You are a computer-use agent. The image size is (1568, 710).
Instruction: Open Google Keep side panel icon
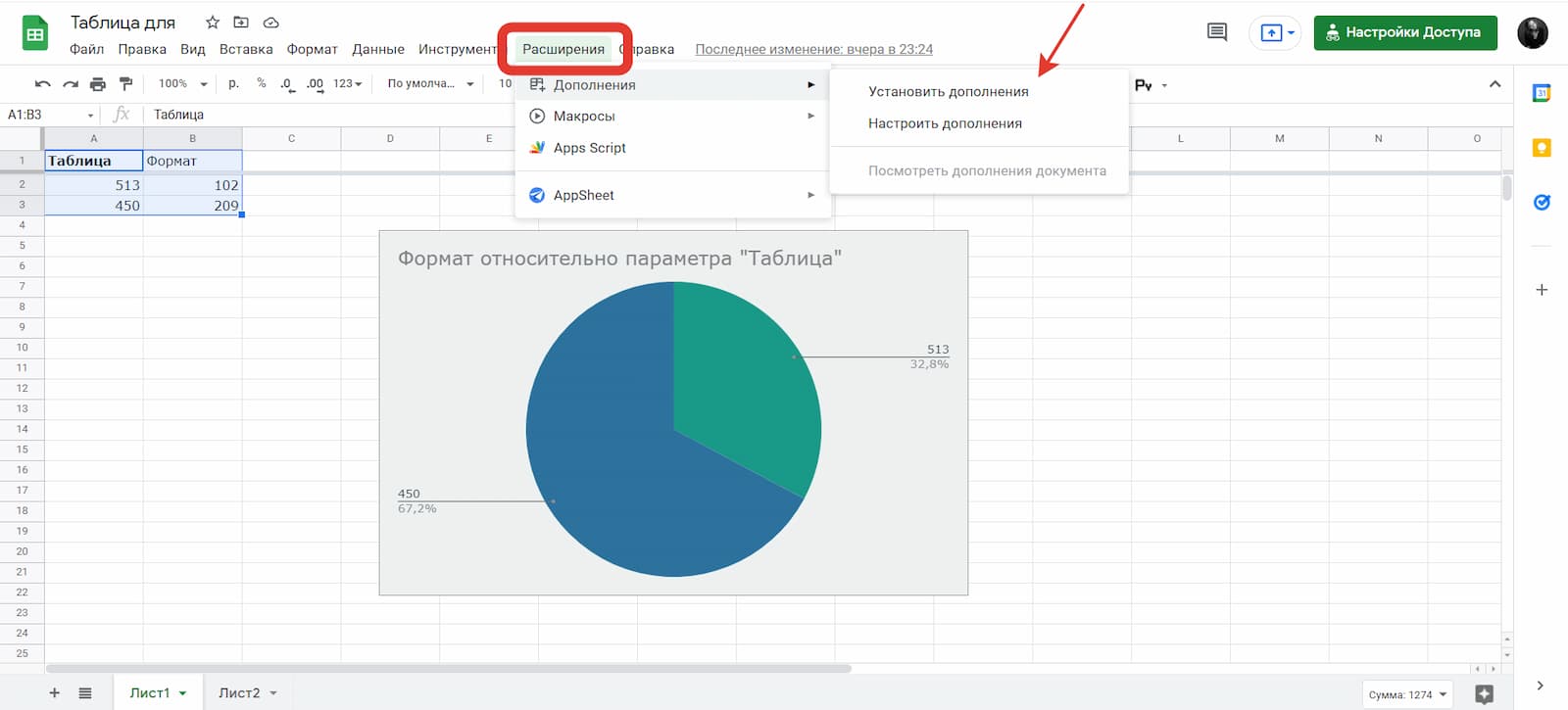click(1541, 148)
